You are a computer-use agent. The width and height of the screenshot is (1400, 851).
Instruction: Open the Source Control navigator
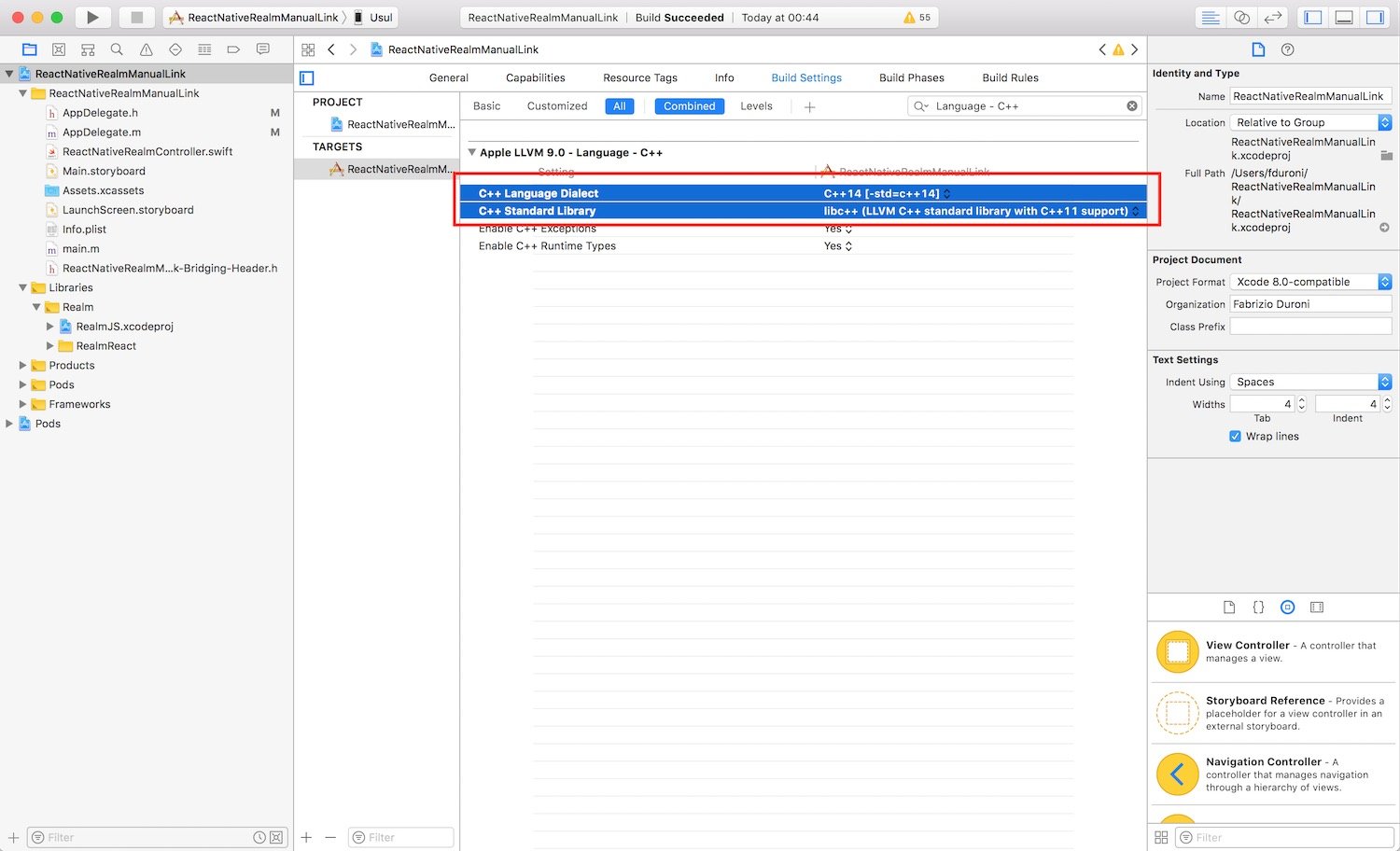tap(59, 49)
